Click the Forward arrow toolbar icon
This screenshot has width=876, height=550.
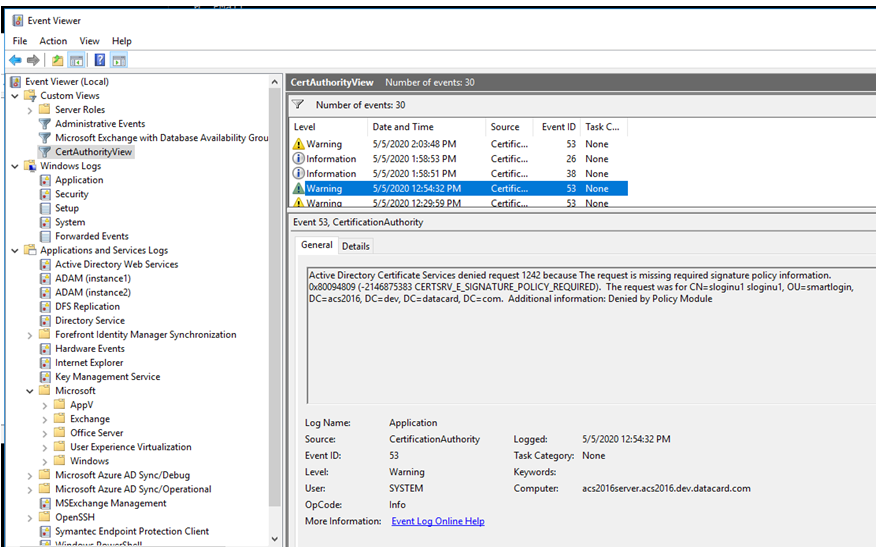tap(33, 60)
